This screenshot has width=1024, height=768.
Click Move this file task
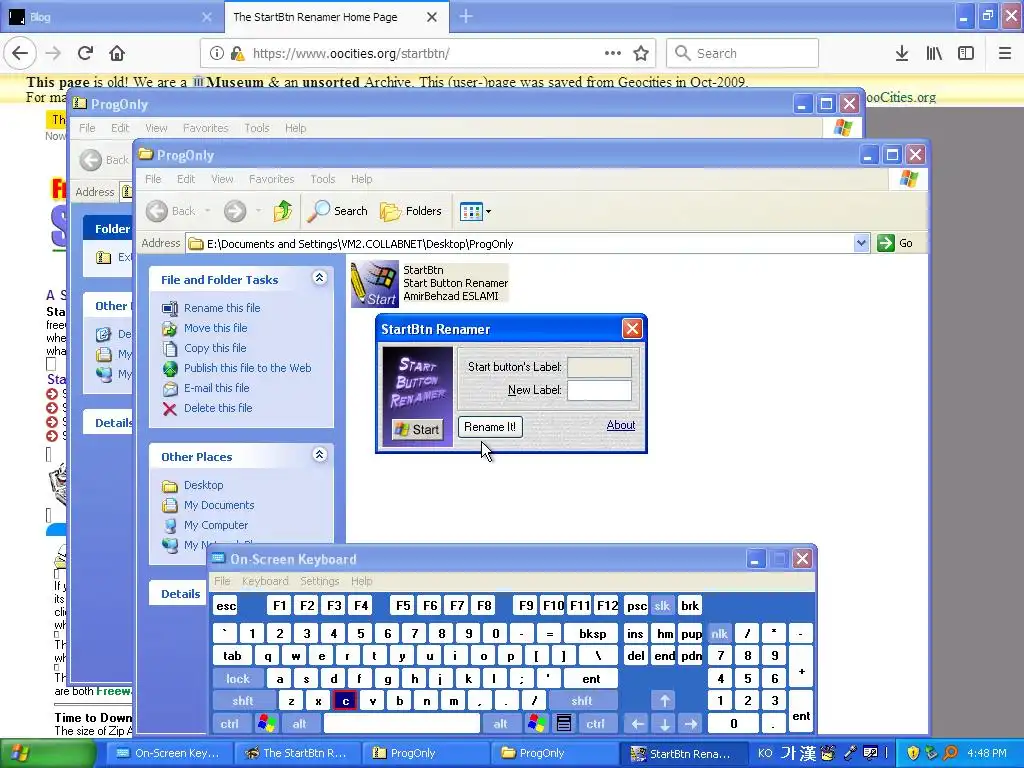(216, 328)
